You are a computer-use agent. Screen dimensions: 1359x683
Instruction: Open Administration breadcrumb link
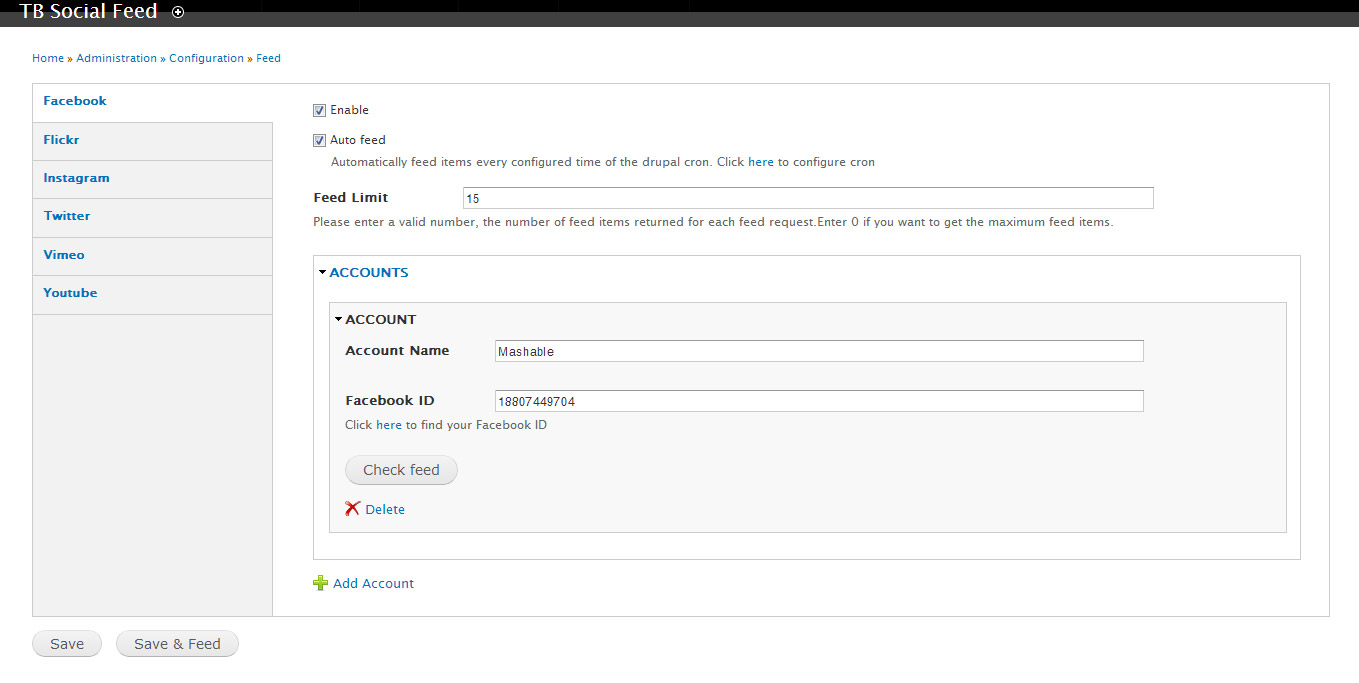(x=116, y=58)
